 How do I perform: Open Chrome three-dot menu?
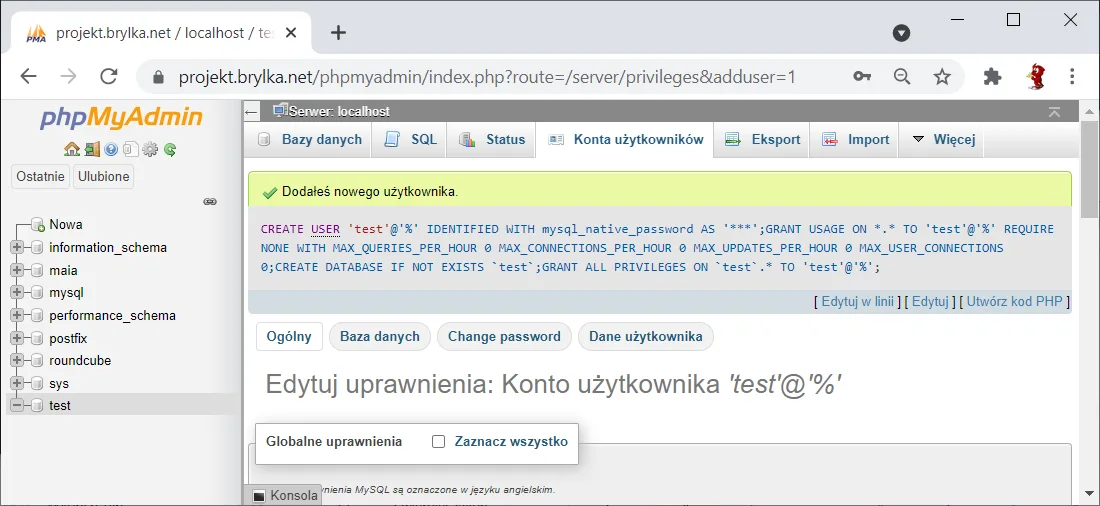point(1072,76)
